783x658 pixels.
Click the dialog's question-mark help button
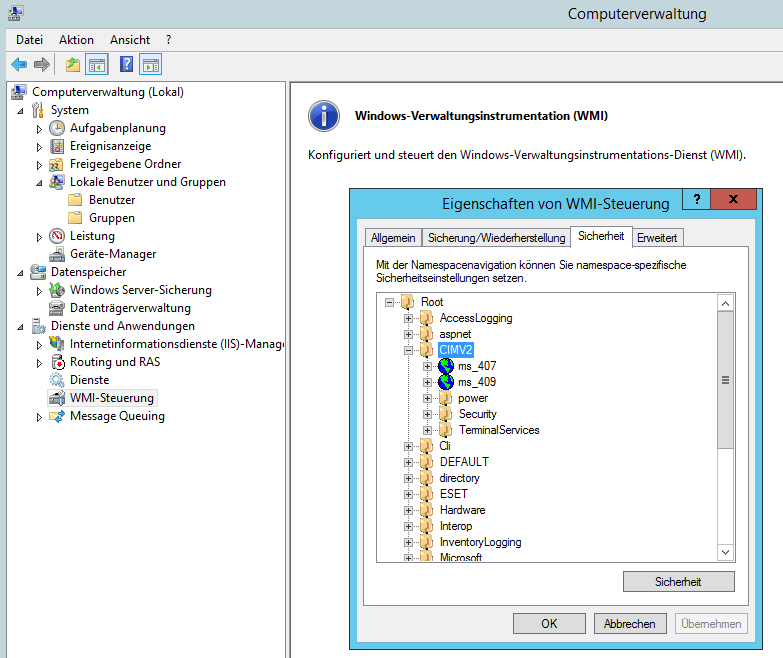(697, 198)
